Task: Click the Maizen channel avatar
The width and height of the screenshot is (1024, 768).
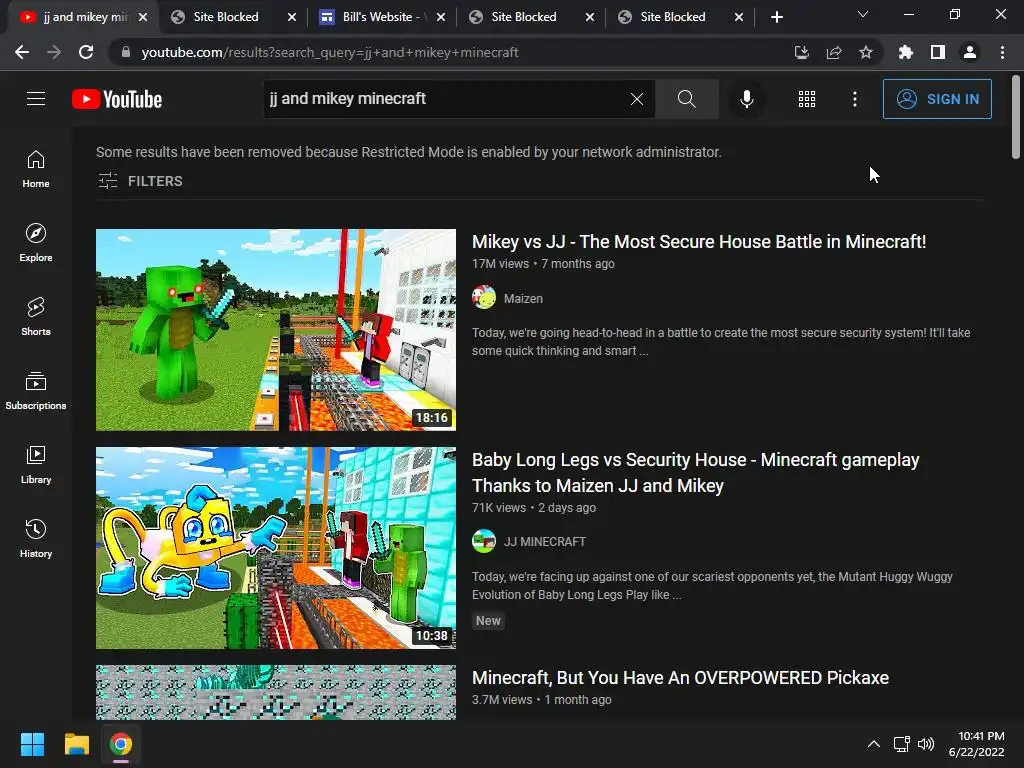Action: [x=484, y=298]
